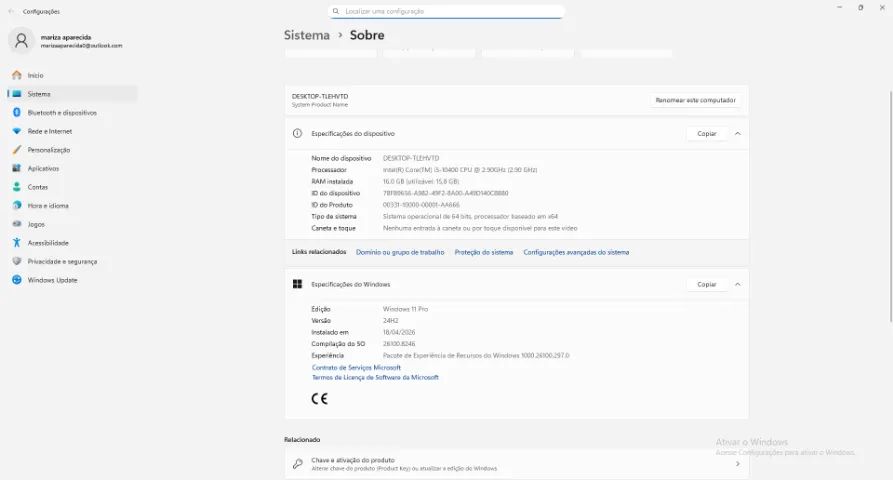
Task: Click Sistema in the breadcrumb
Action: [x=306, y=35]
